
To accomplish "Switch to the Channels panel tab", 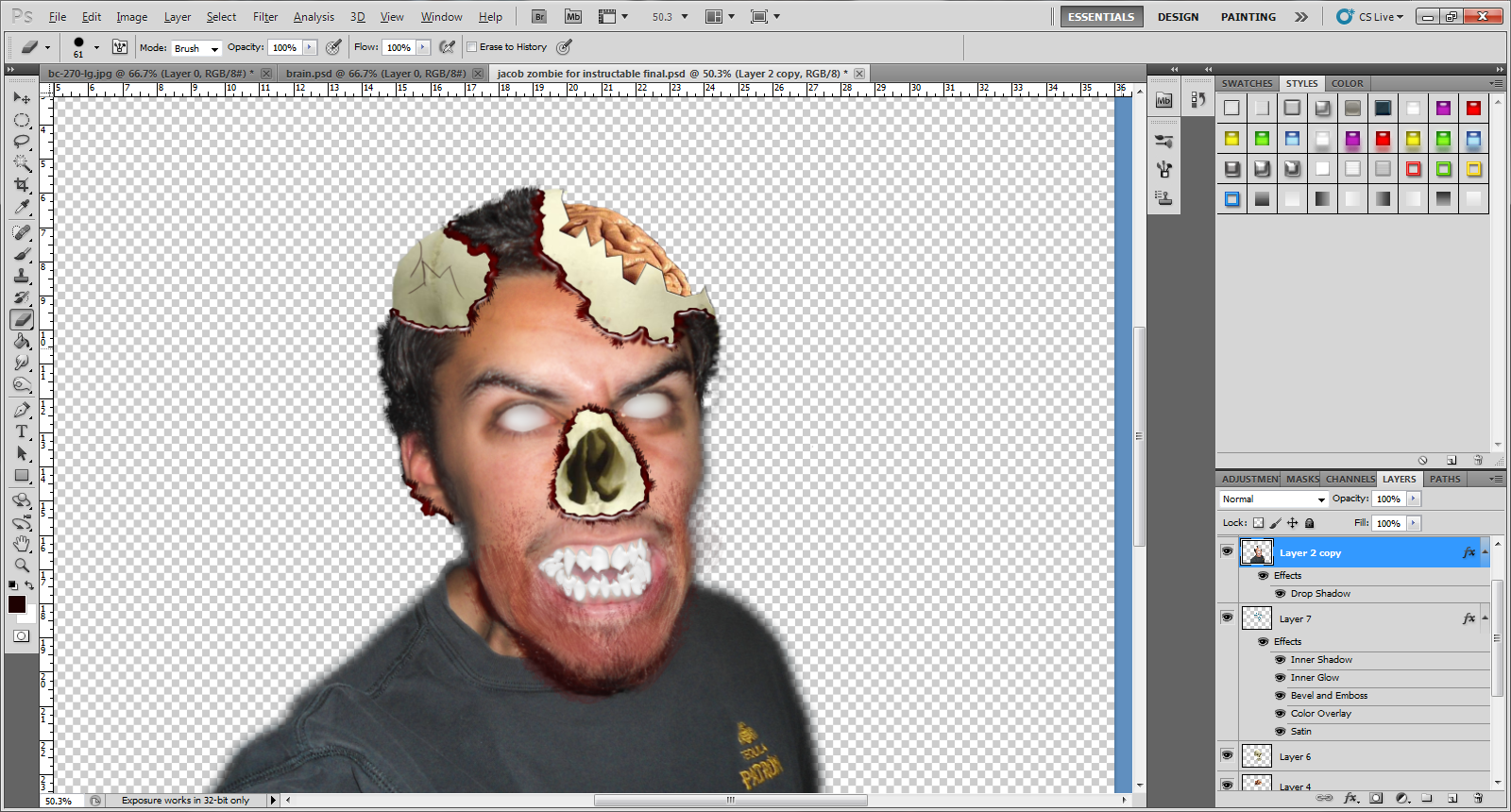I will click(1350, 479).
